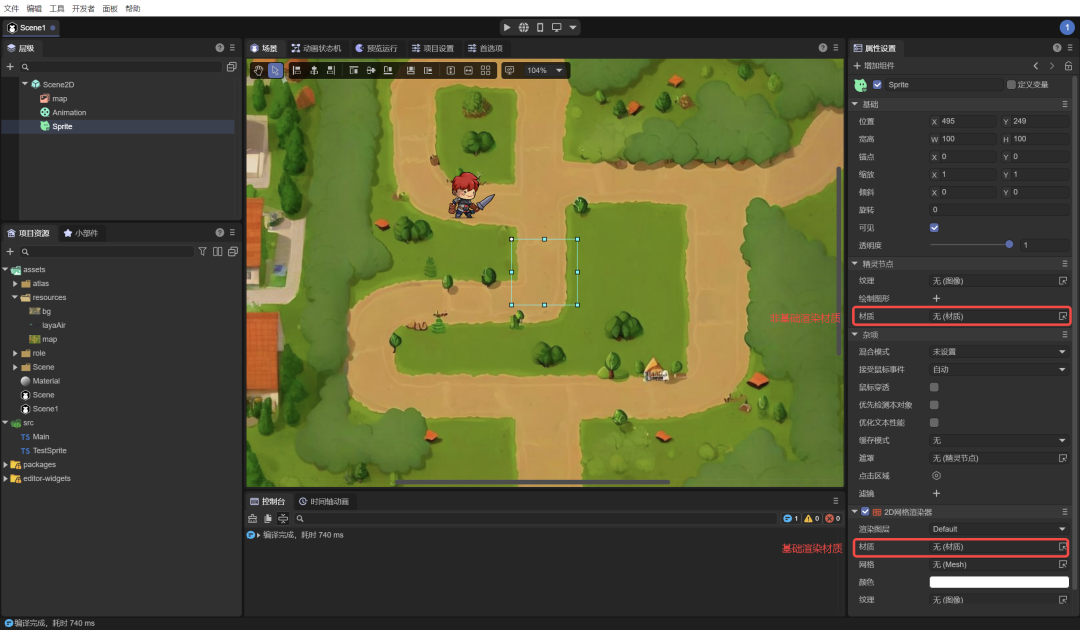Open the 文件 menu
Screen dimensions: 1080x630
click(x=12, y=8)
